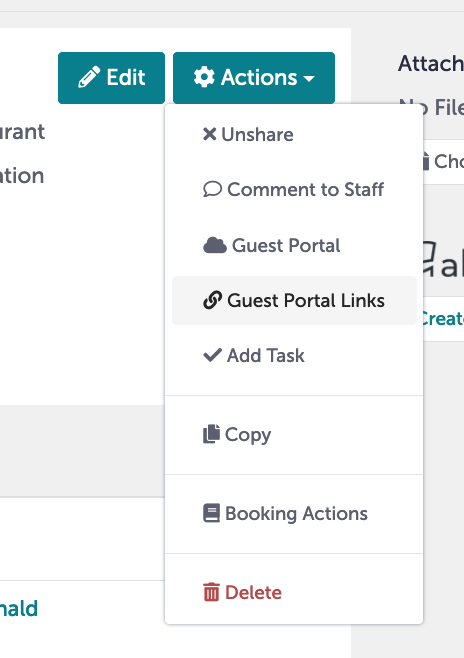The width and height of the screenshot is (464, 658).
Task: Click the red trash icon beside Delete
Action: tap(211, 592)
